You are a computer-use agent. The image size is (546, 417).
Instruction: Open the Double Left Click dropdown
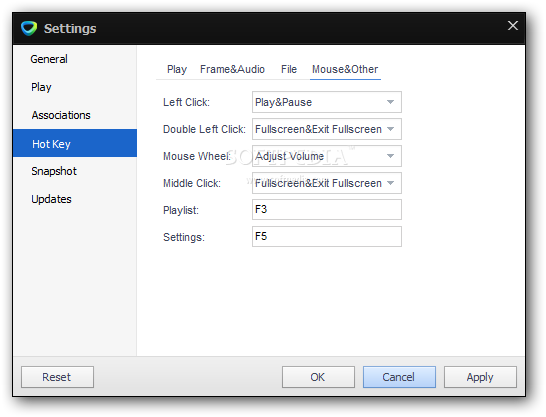click(327, 129)
